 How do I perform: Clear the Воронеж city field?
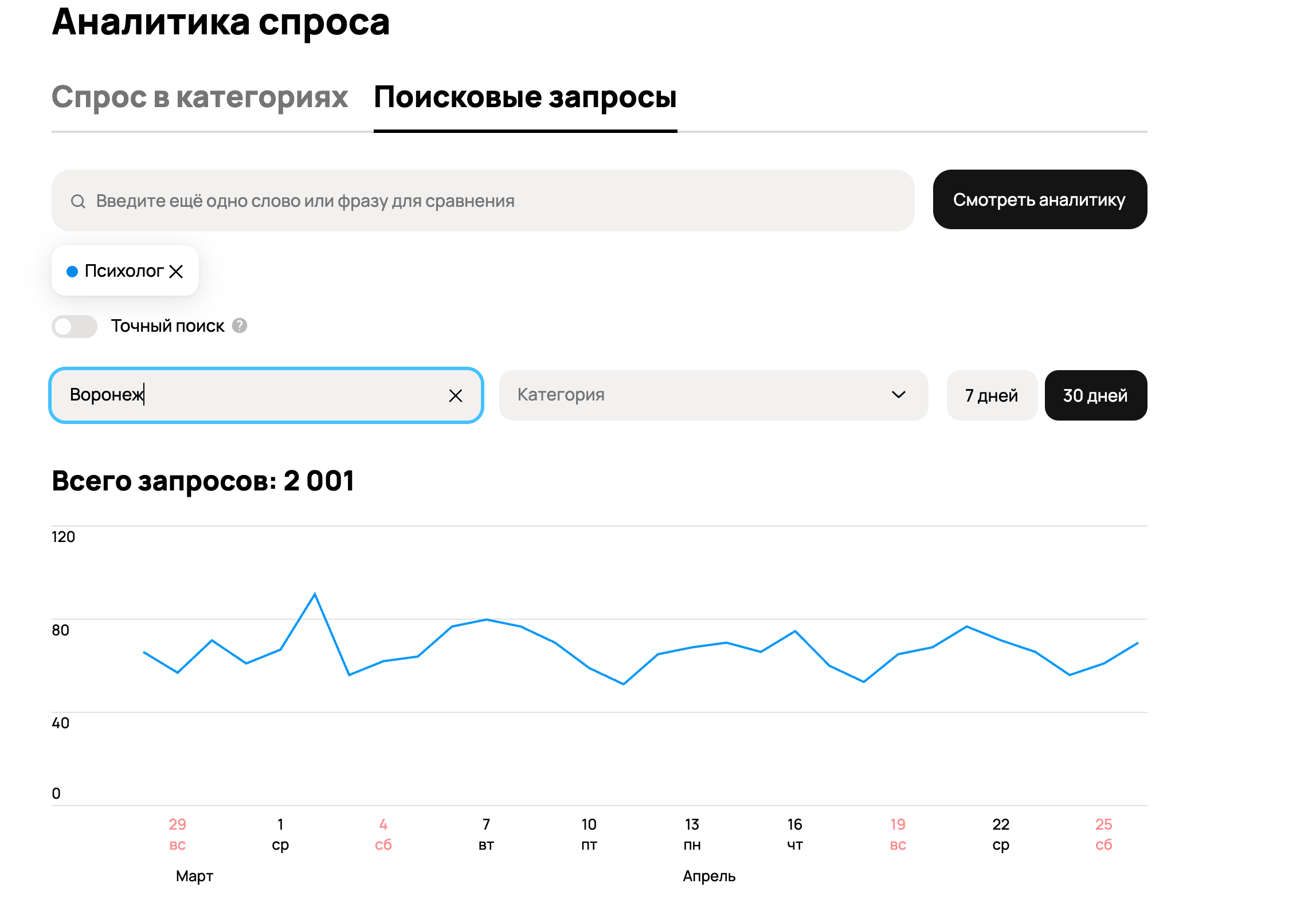[x=455, y=396]
